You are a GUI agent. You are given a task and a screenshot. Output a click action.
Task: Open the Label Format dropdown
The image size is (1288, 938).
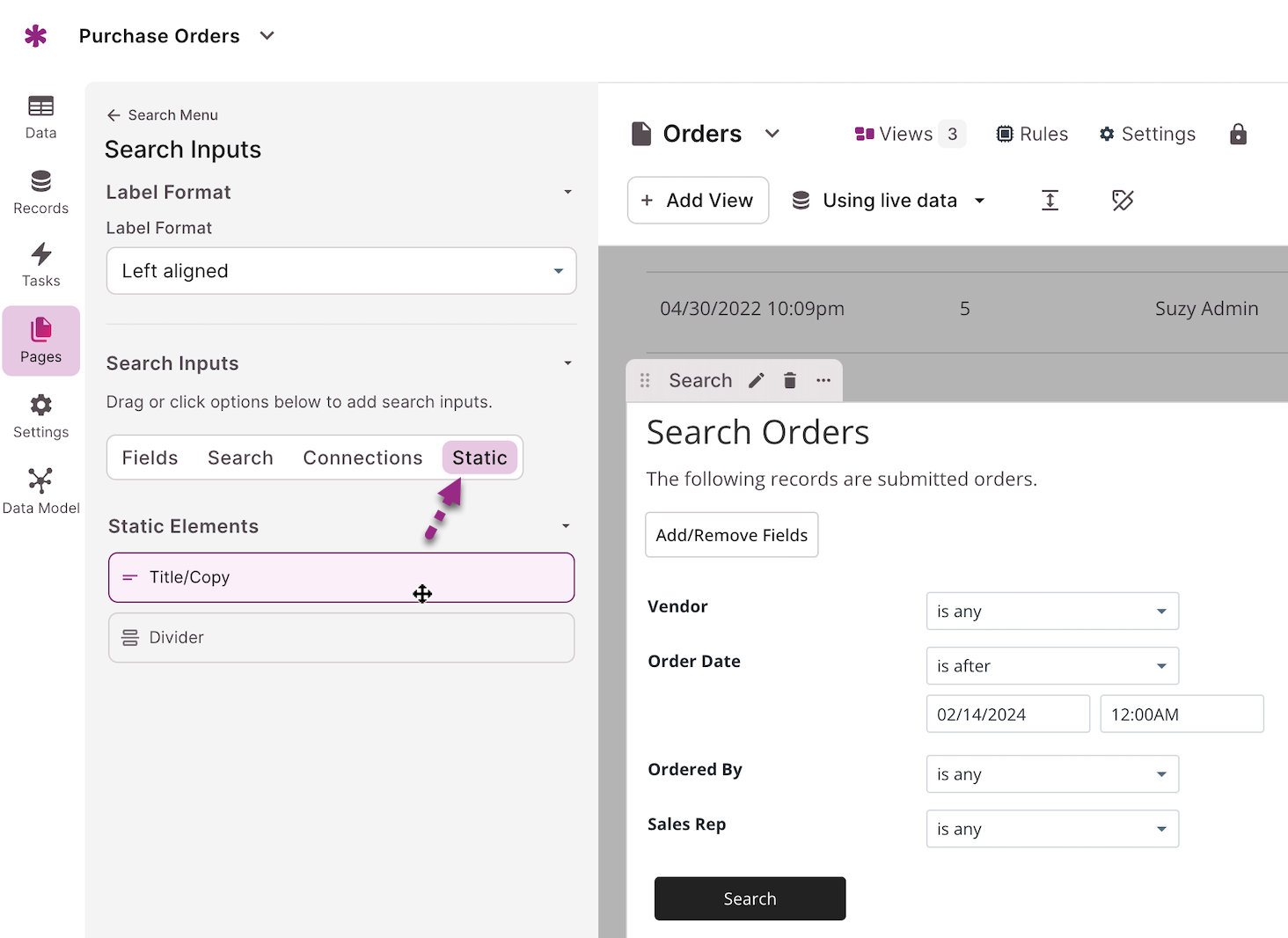click(340, 271)
